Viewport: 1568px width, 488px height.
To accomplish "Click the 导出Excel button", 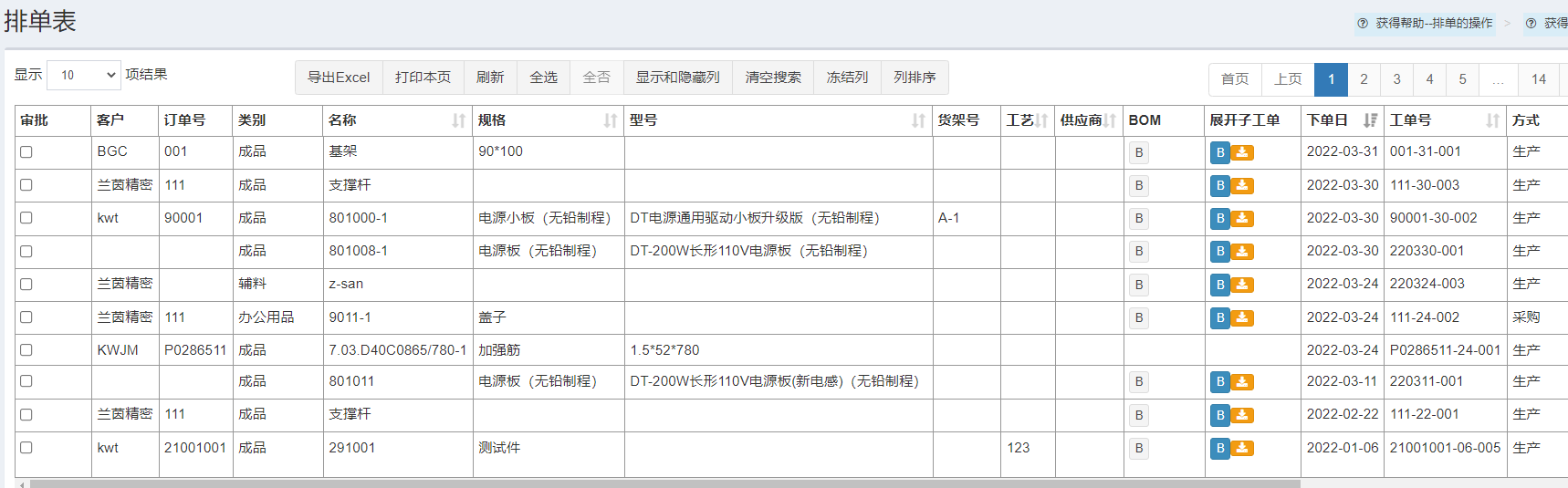I will click(x=339, y=78).
